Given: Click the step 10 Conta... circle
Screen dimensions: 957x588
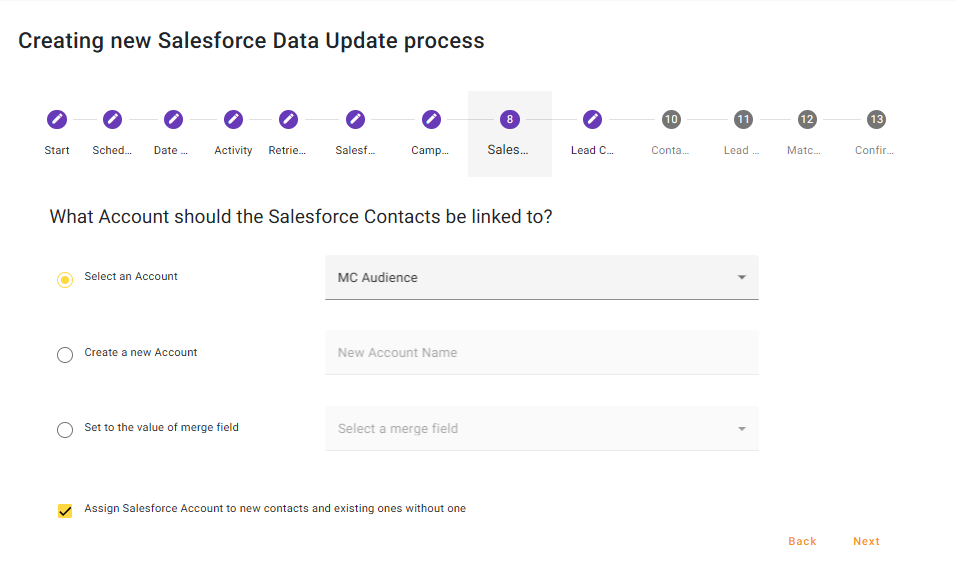Looking at the screenshot, I should (670, 120).
